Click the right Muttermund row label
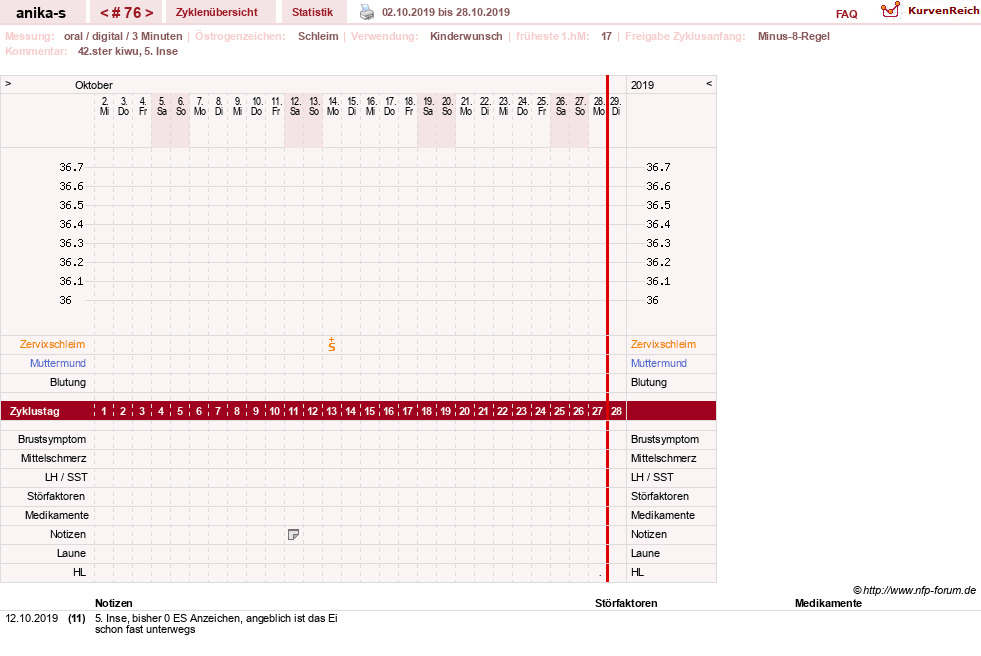 [x=659, y=363]
